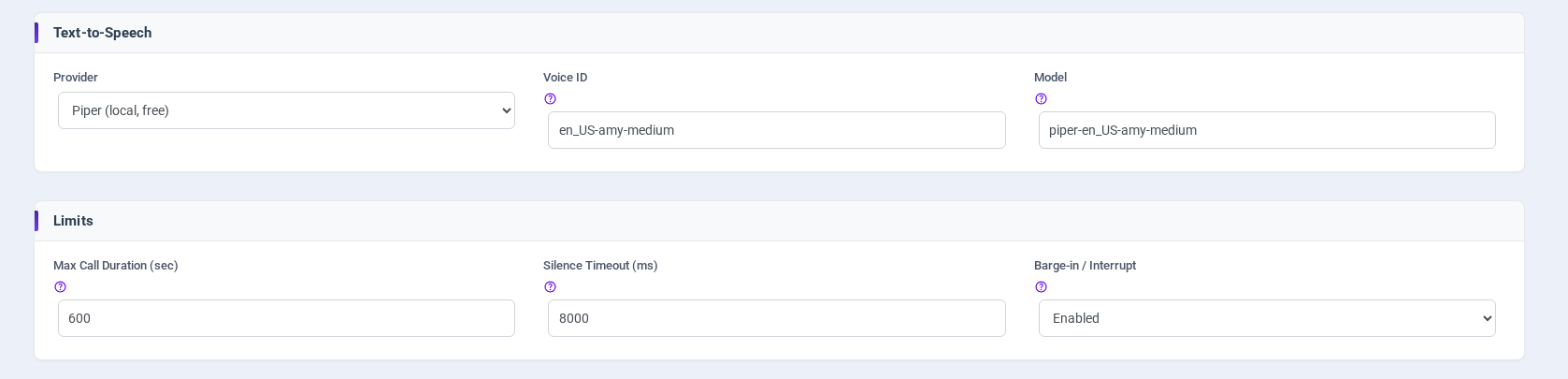The width and height of the screenshot is (1568, 379).
Task: Click the Text-to-Speech section header
Action: pyautogui.click(x=102, y=33)
